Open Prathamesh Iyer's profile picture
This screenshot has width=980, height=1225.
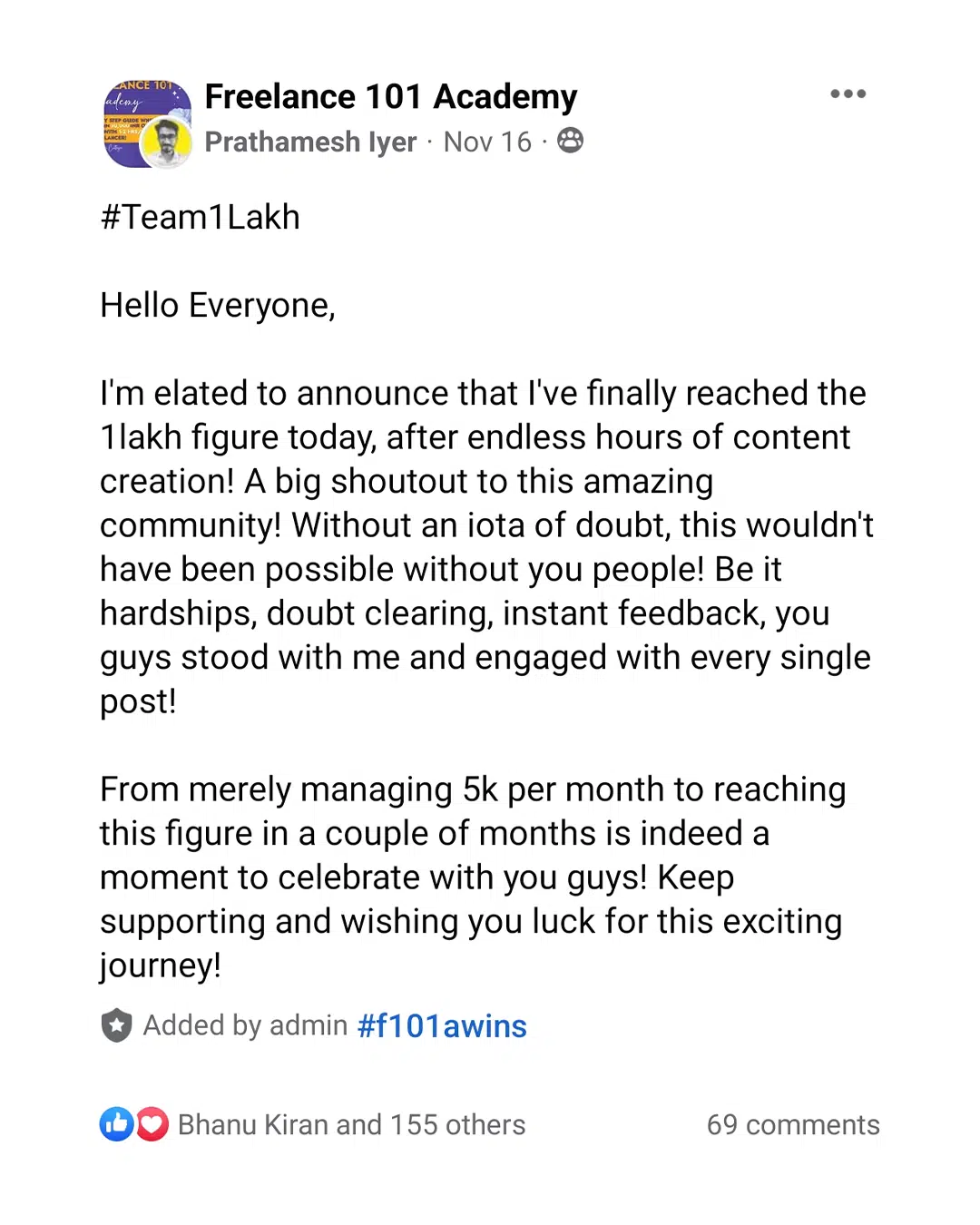pos(166,143)
